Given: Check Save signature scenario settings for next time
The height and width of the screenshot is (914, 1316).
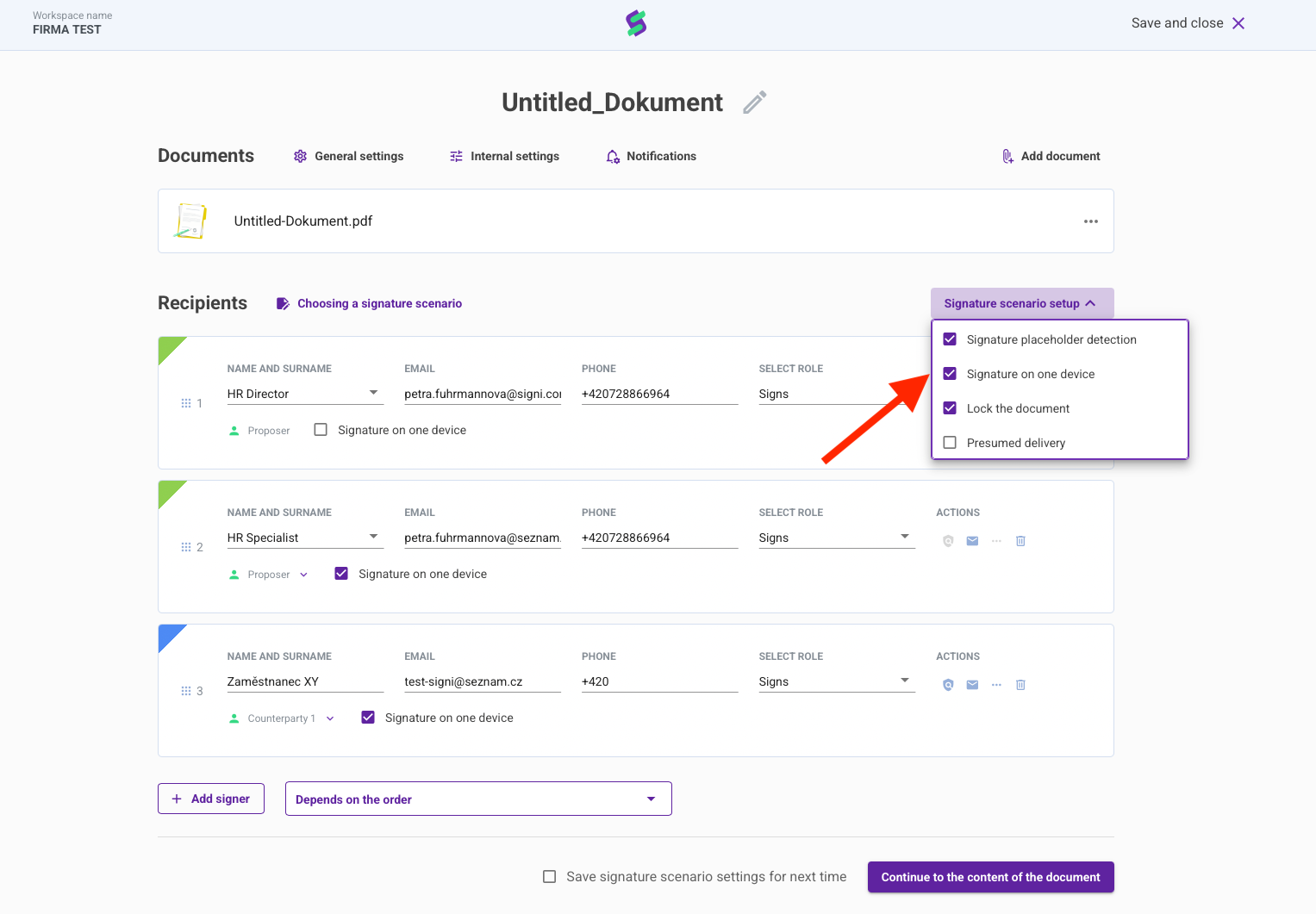Looking at the screenshot, I should [x=549, y=876].
